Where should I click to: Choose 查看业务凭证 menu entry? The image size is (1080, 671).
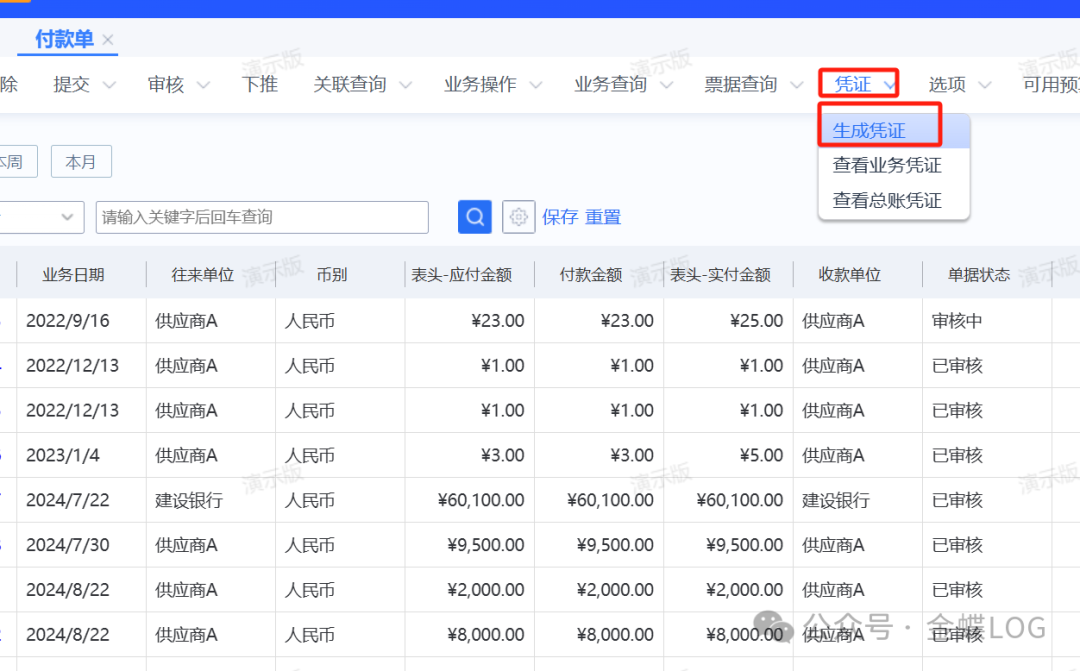886,166
